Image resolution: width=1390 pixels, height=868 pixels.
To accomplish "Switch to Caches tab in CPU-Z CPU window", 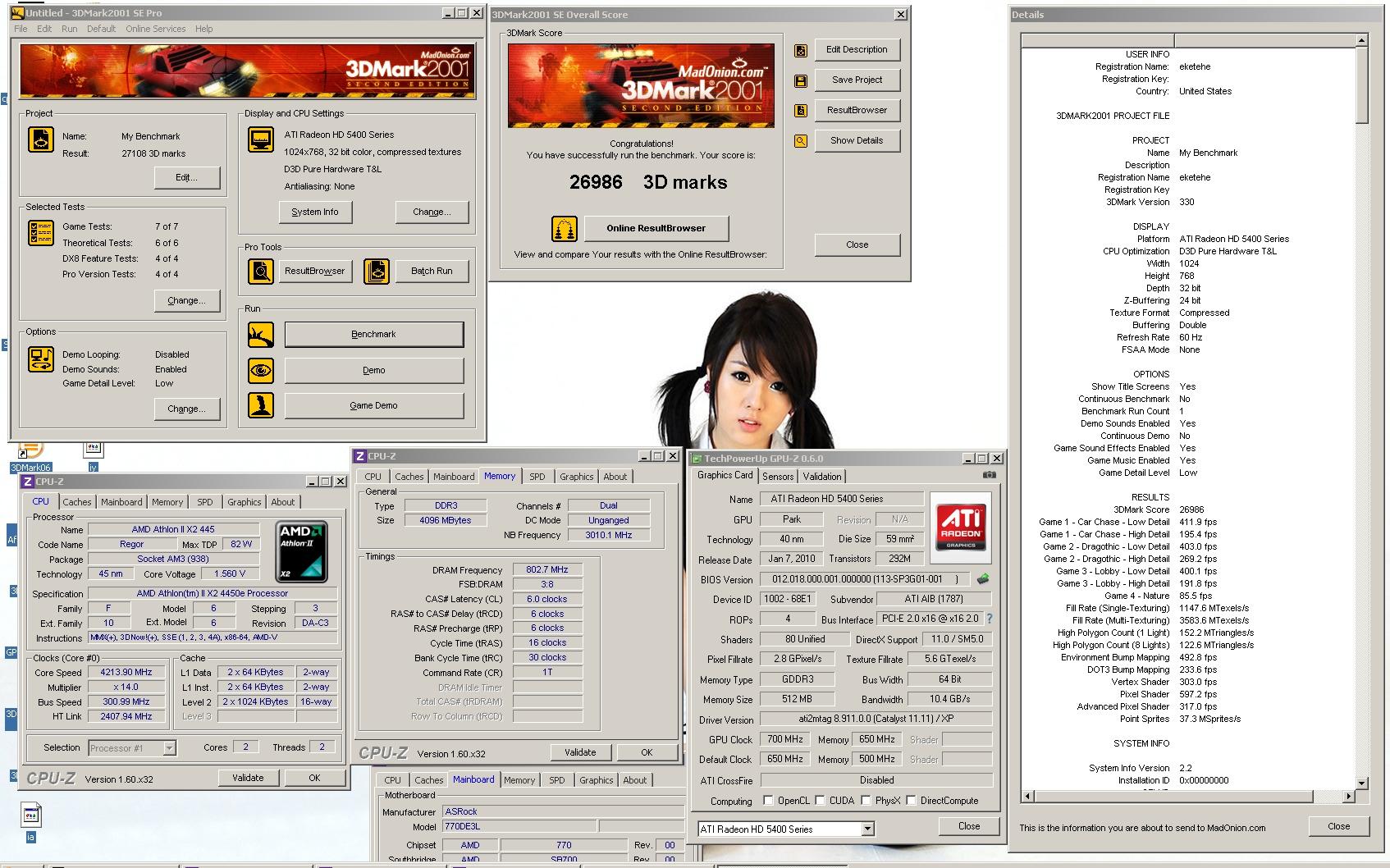I will 77,502.
